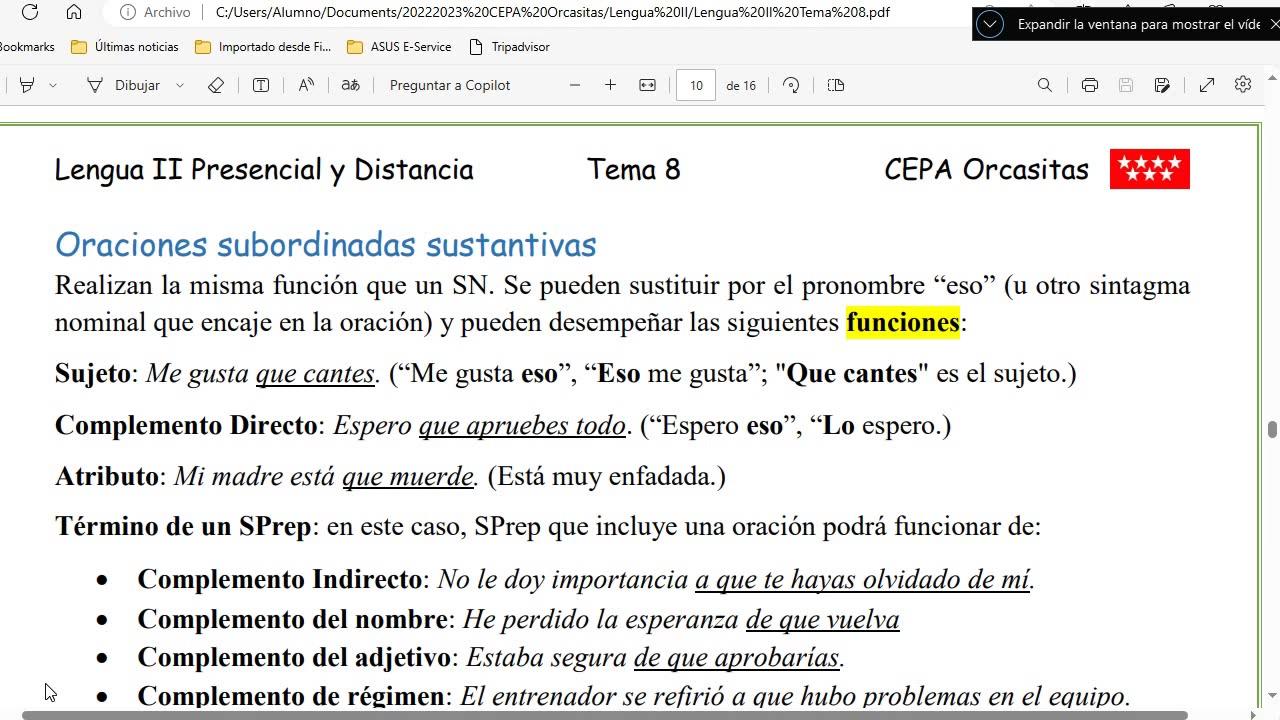Click the header "Lengua II Presencial y Distancia"
This screenshot has height=720, width=1280.
coord(264,169)
